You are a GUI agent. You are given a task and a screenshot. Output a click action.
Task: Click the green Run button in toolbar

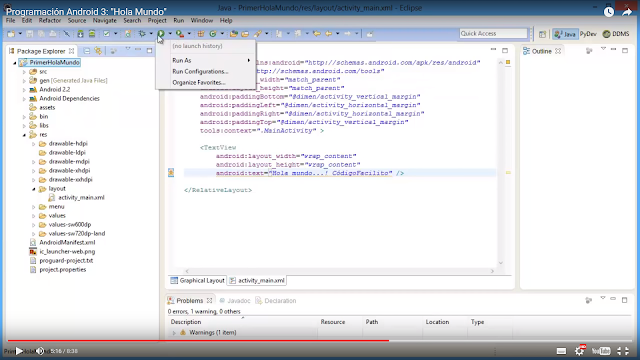click(x=161, y=34)
